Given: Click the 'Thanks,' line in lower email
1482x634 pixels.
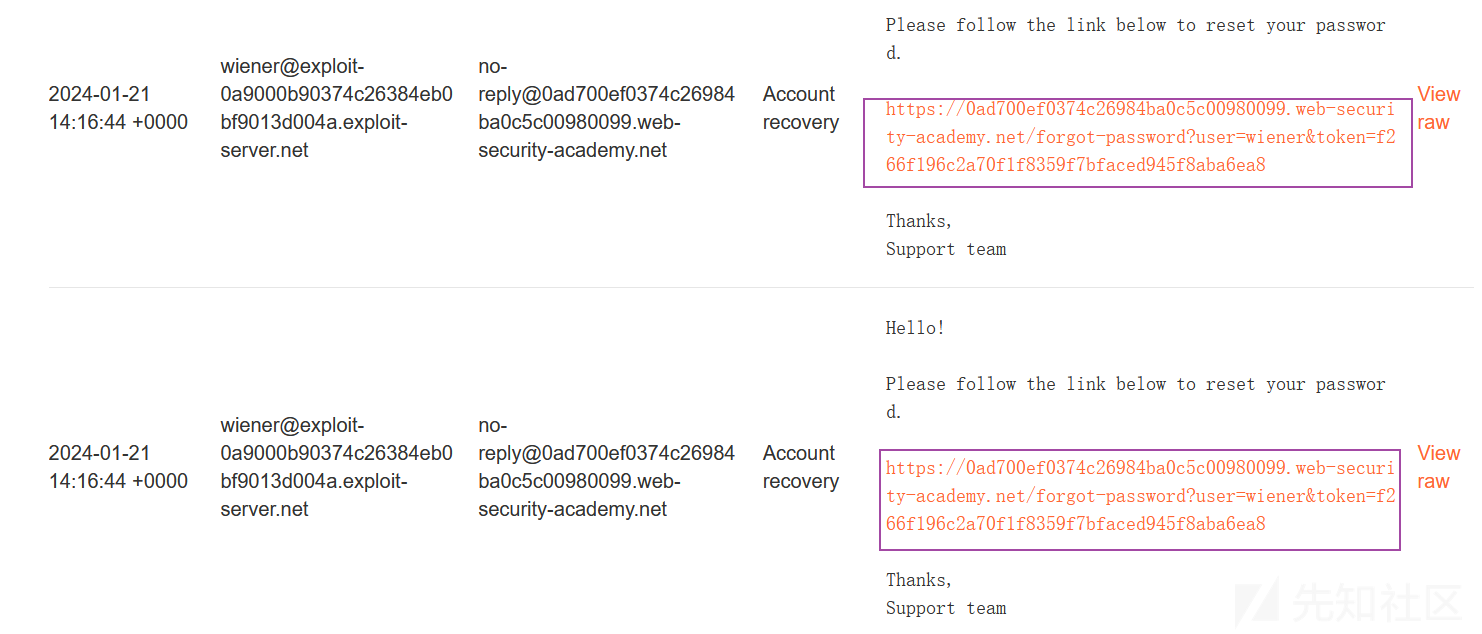Looking at the screenshot, I should [919, 580].
